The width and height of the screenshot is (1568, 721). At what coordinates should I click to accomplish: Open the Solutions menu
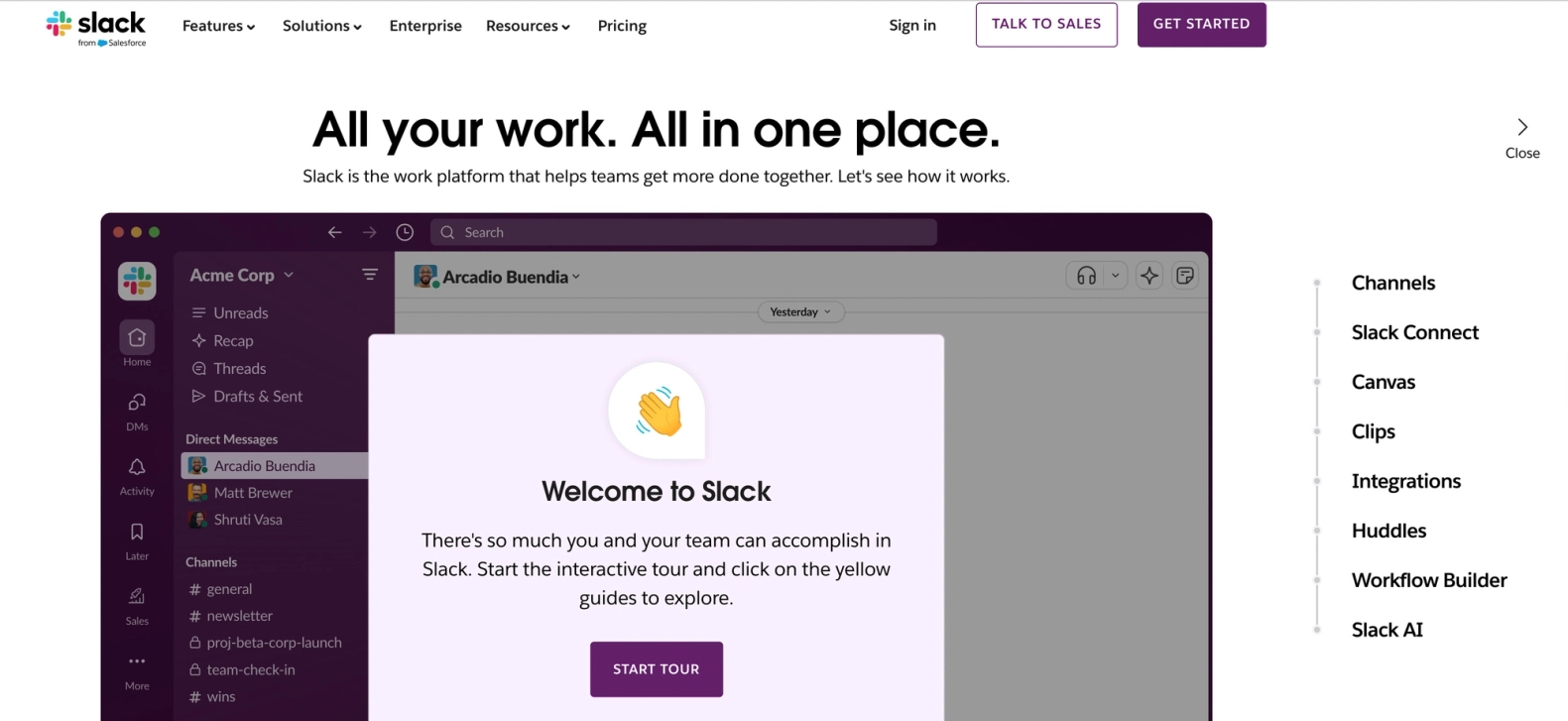(x=321, y=26)
